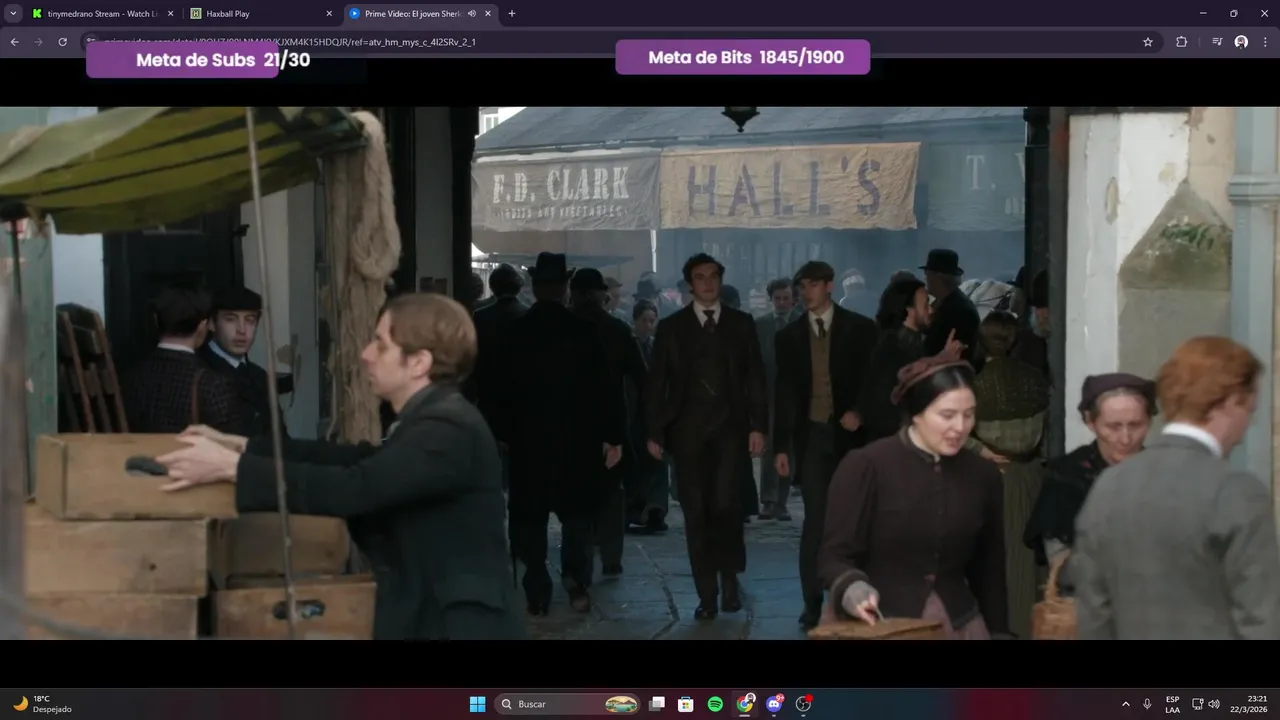Mute audio on the Prime Video tab

click(471, 14)
